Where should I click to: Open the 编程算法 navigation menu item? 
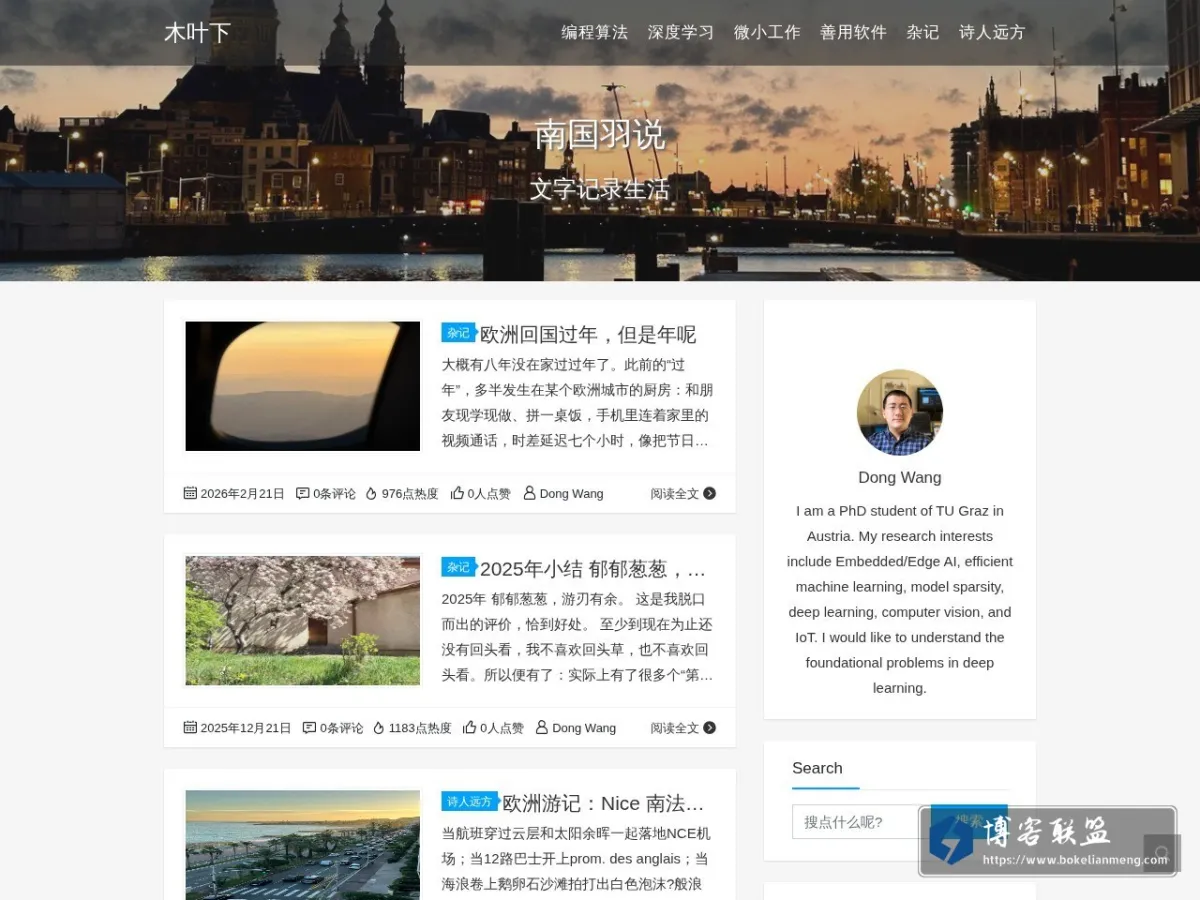594,32
